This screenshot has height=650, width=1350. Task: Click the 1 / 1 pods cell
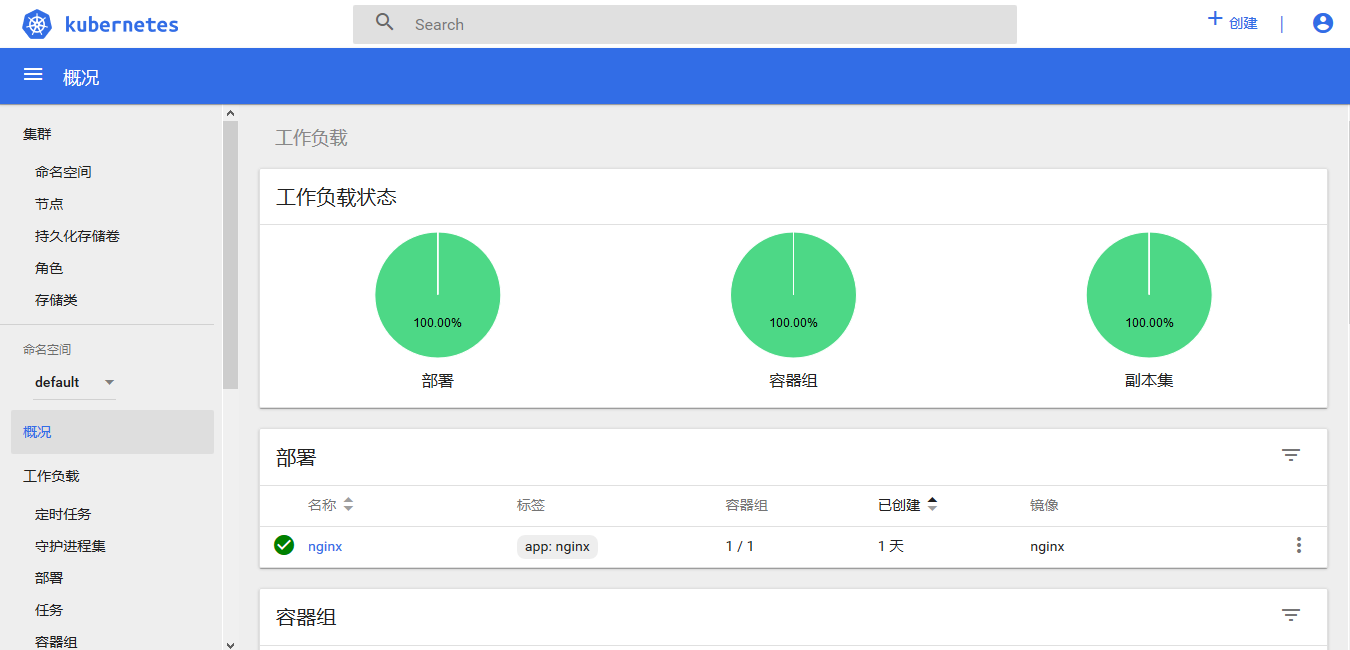pos(740,546)
